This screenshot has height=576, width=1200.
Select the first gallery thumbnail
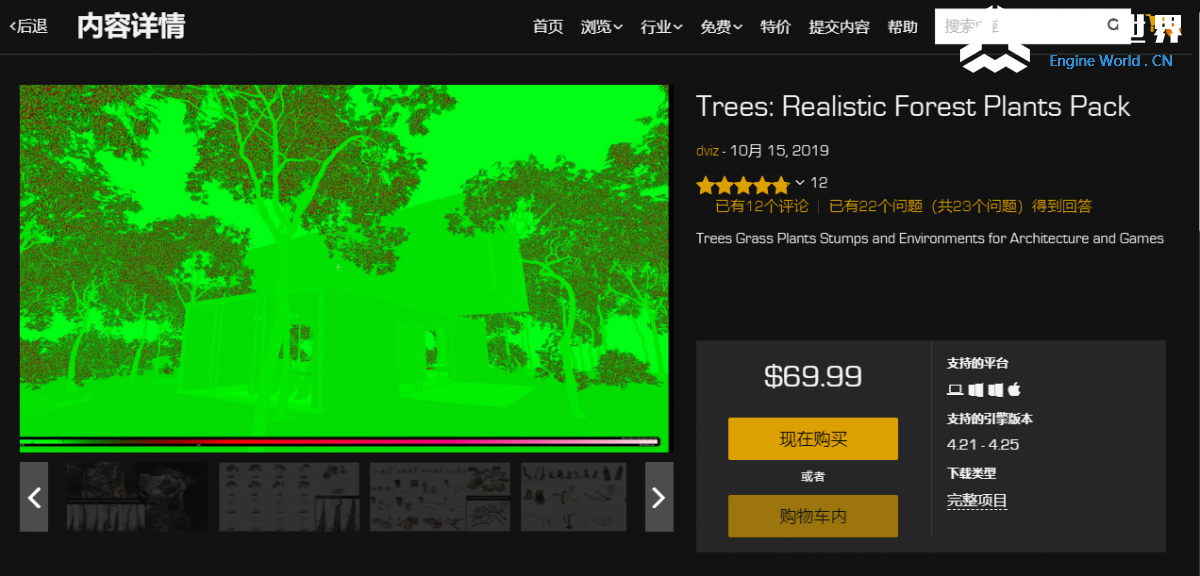(x=137, y=497)
